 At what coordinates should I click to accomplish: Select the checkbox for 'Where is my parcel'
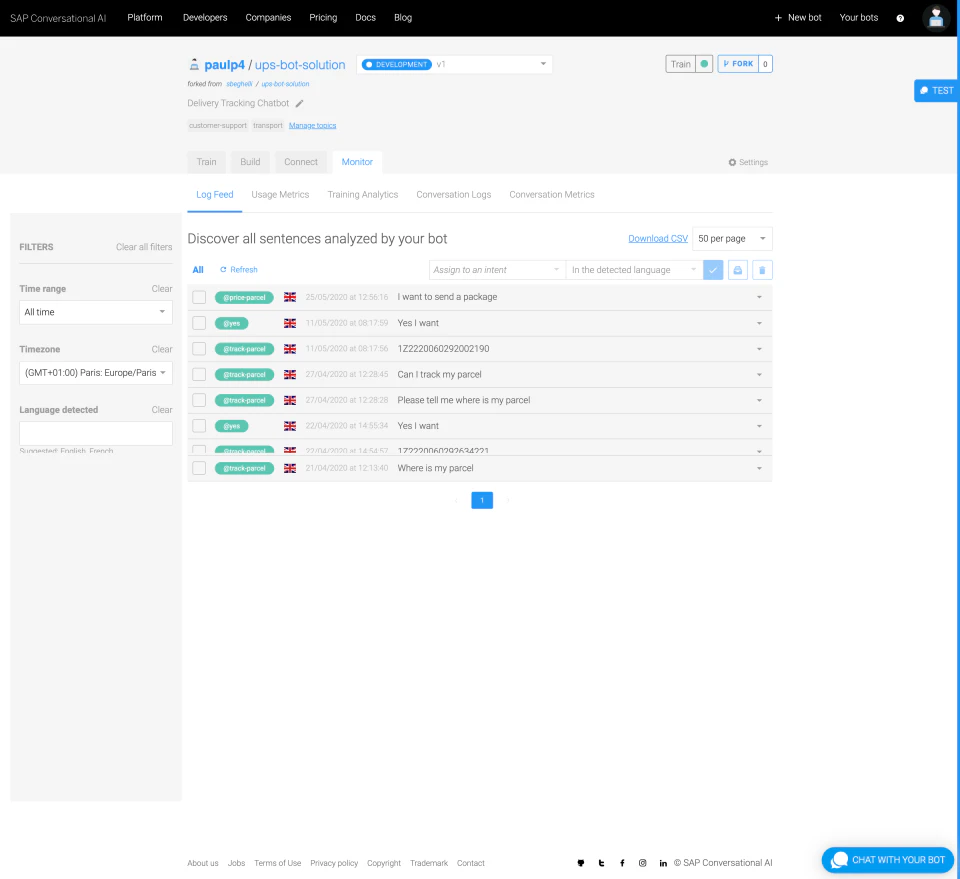pos(199,468)
